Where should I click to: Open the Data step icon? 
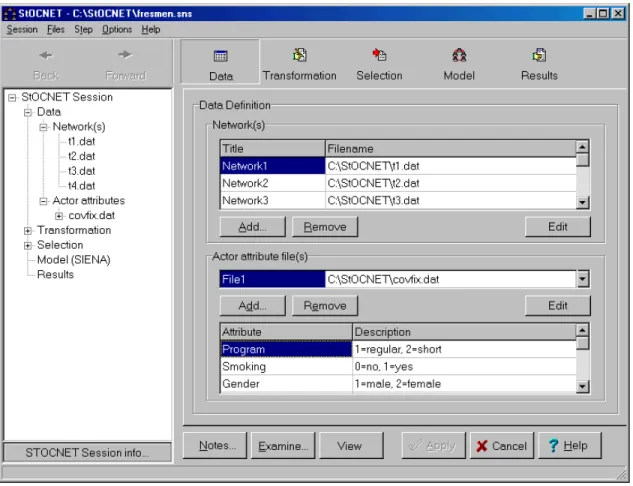(220, 56)
